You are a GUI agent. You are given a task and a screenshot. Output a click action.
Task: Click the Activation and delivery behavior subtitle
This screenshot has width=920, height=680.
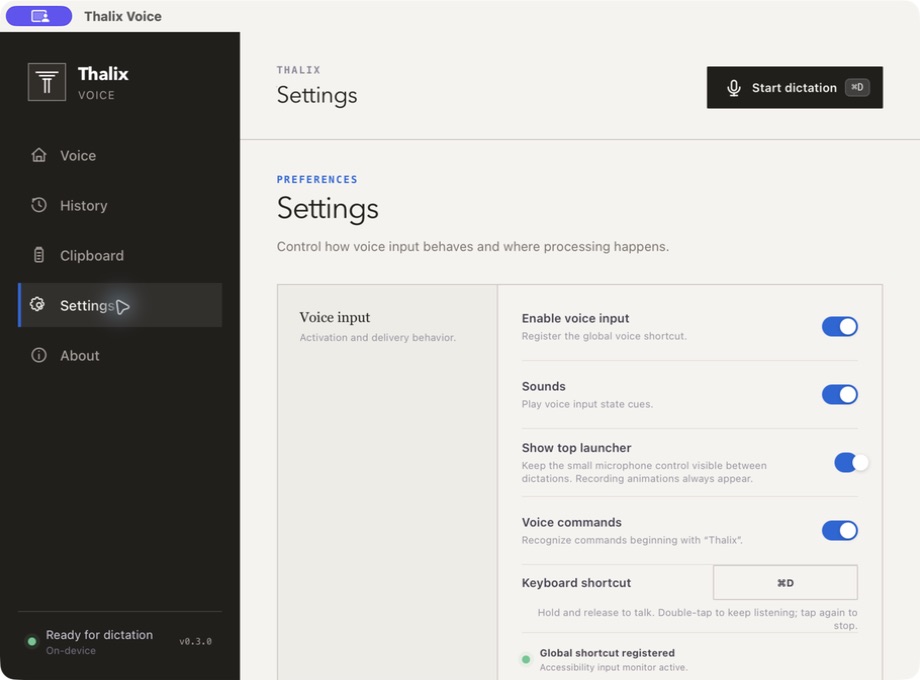pyautogui.click(x=378, y=337)
